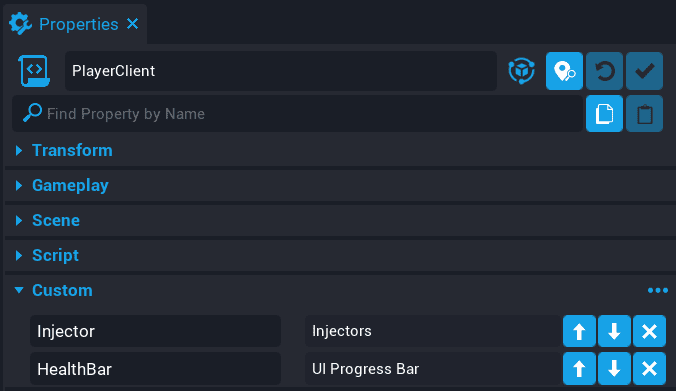Move HealthBar property up
The height and width of the screenshot is (391, 676).
click(579, 369)
